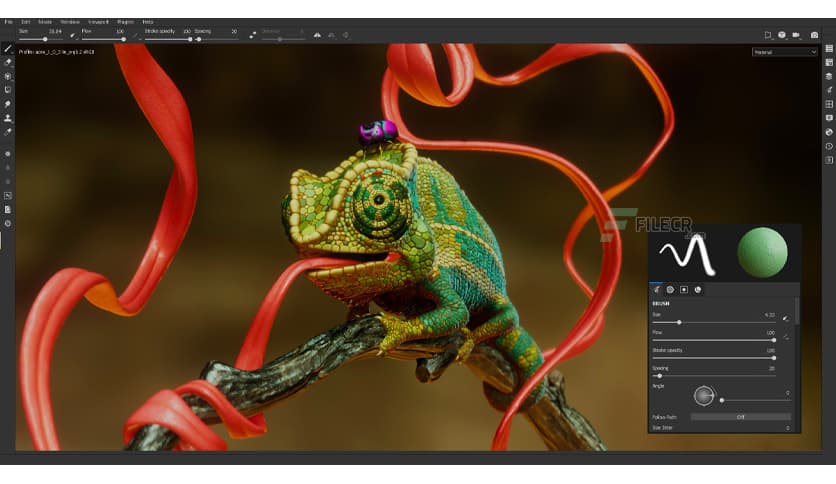Viewport: 836px width, 484px height.
Task: Toggle pen pressure for Size in top toolbar
Action: [73, 35]
